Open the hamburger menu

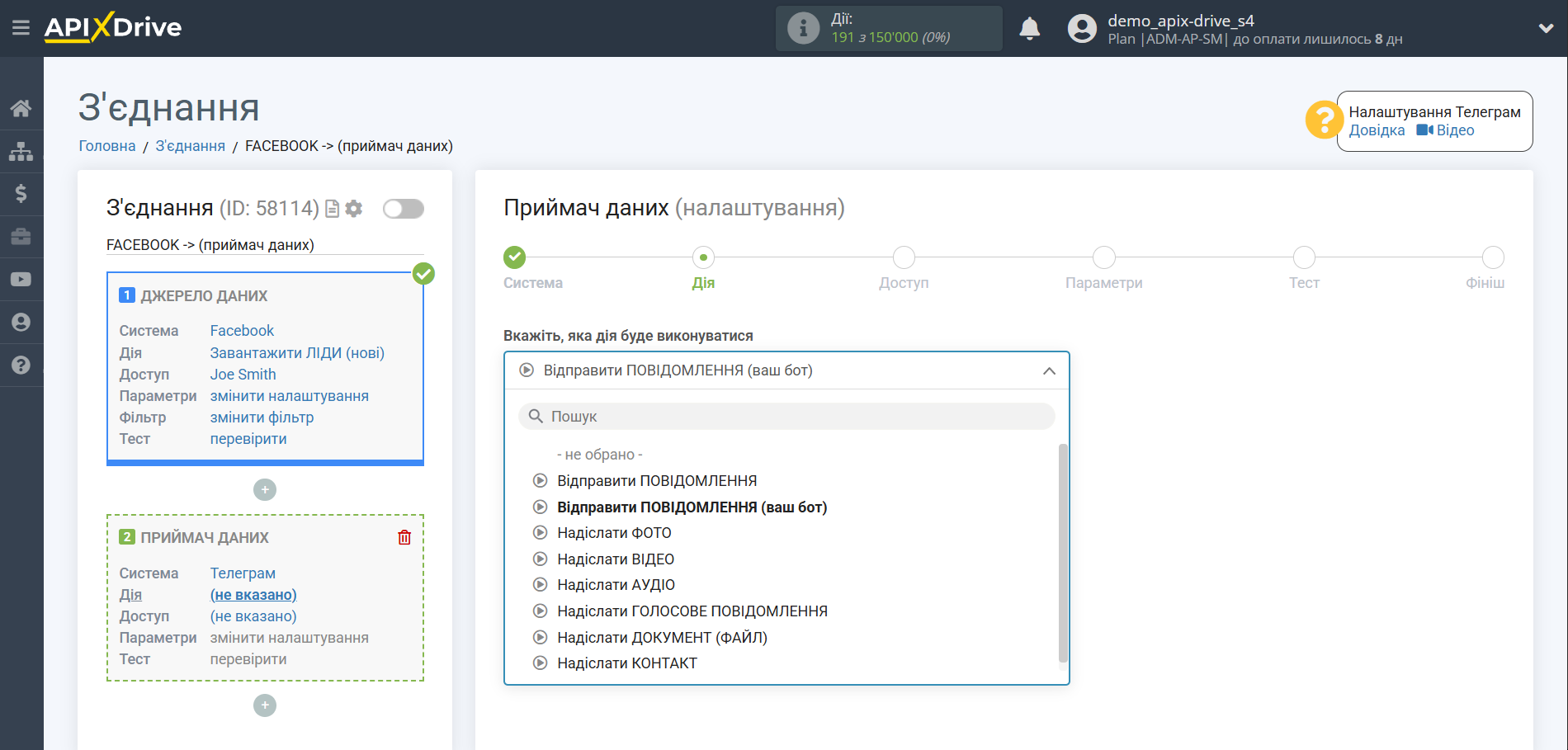point(21,28)
